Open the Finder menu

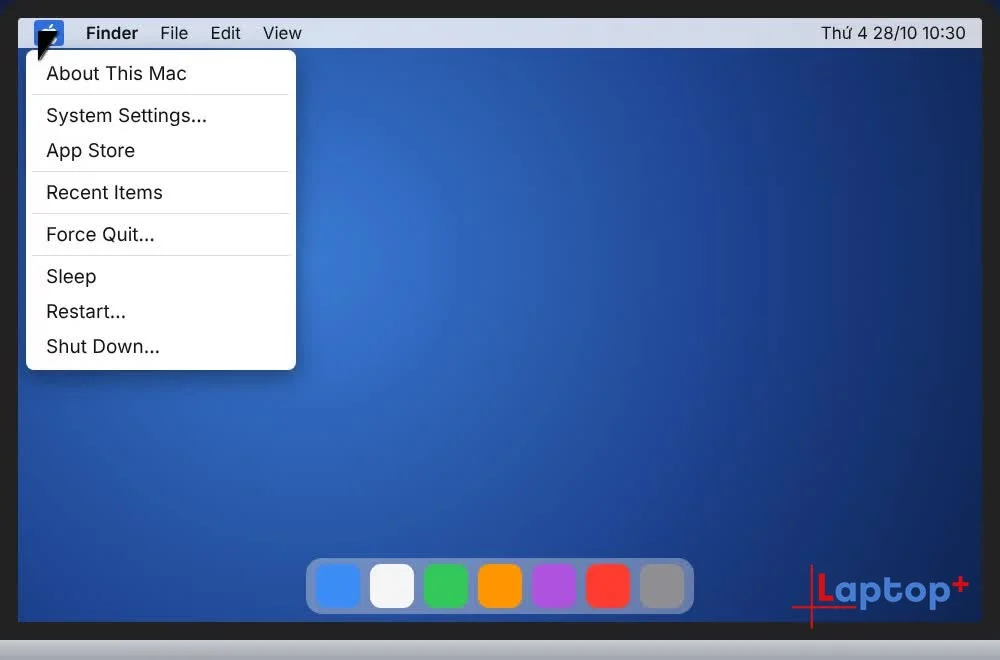tap(112, 33)
